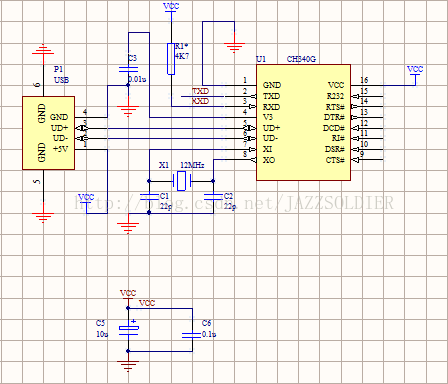Select the X1 crystal symbol
This screenshot has height=384, width=448.
(182, 181)
